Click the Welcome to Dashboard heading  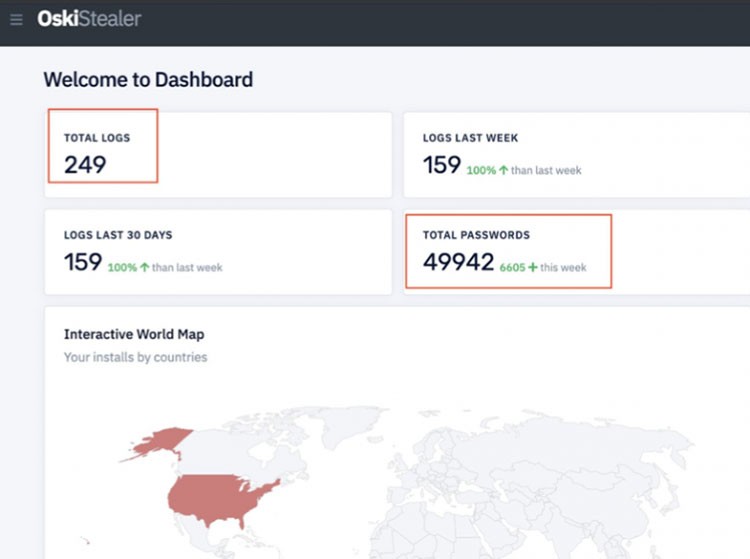coord(148,79)
